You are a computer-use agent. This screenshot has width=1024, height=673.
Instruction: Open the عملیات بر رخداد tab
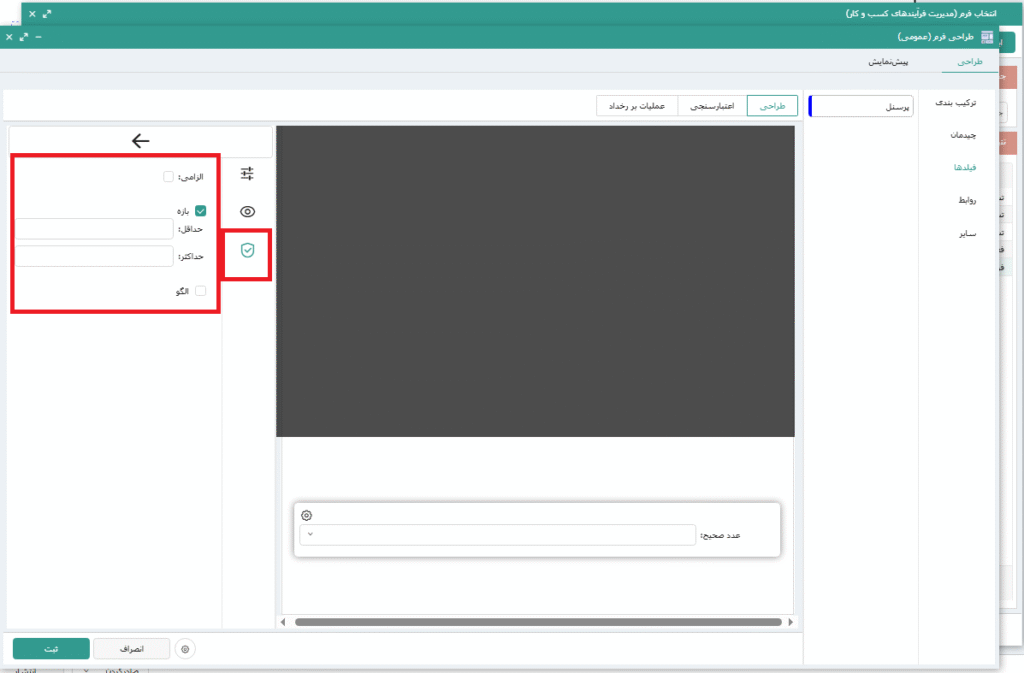point(637,105)
